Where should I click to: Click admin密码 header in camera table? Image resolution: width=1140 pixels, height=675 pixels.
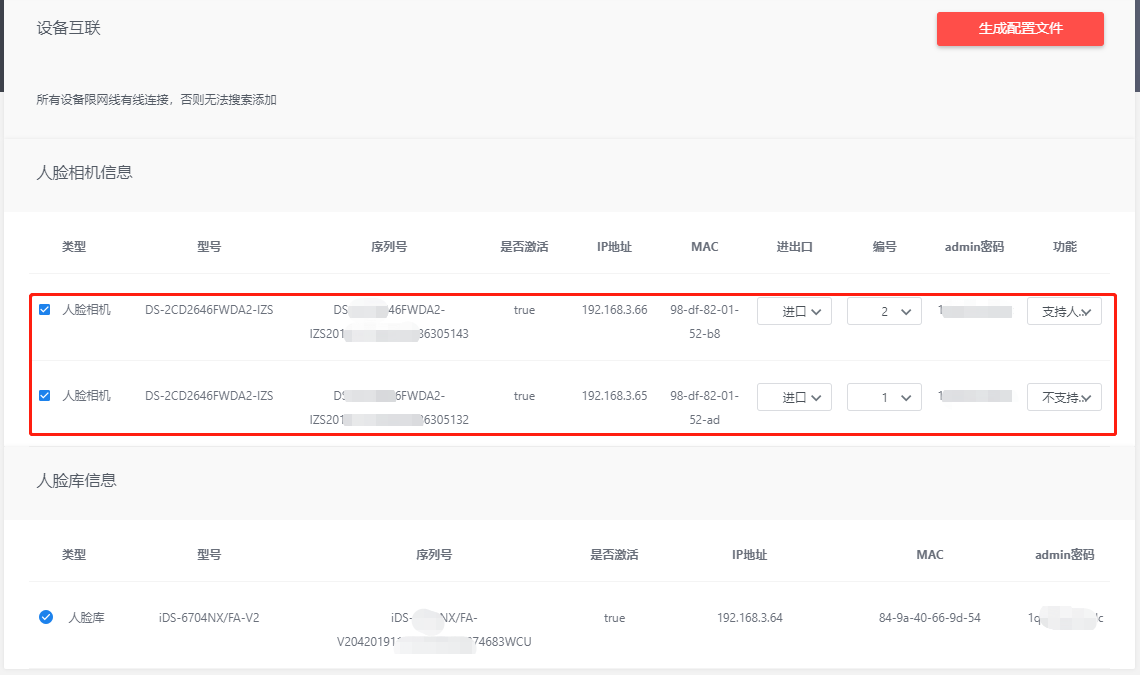point(974,247)
